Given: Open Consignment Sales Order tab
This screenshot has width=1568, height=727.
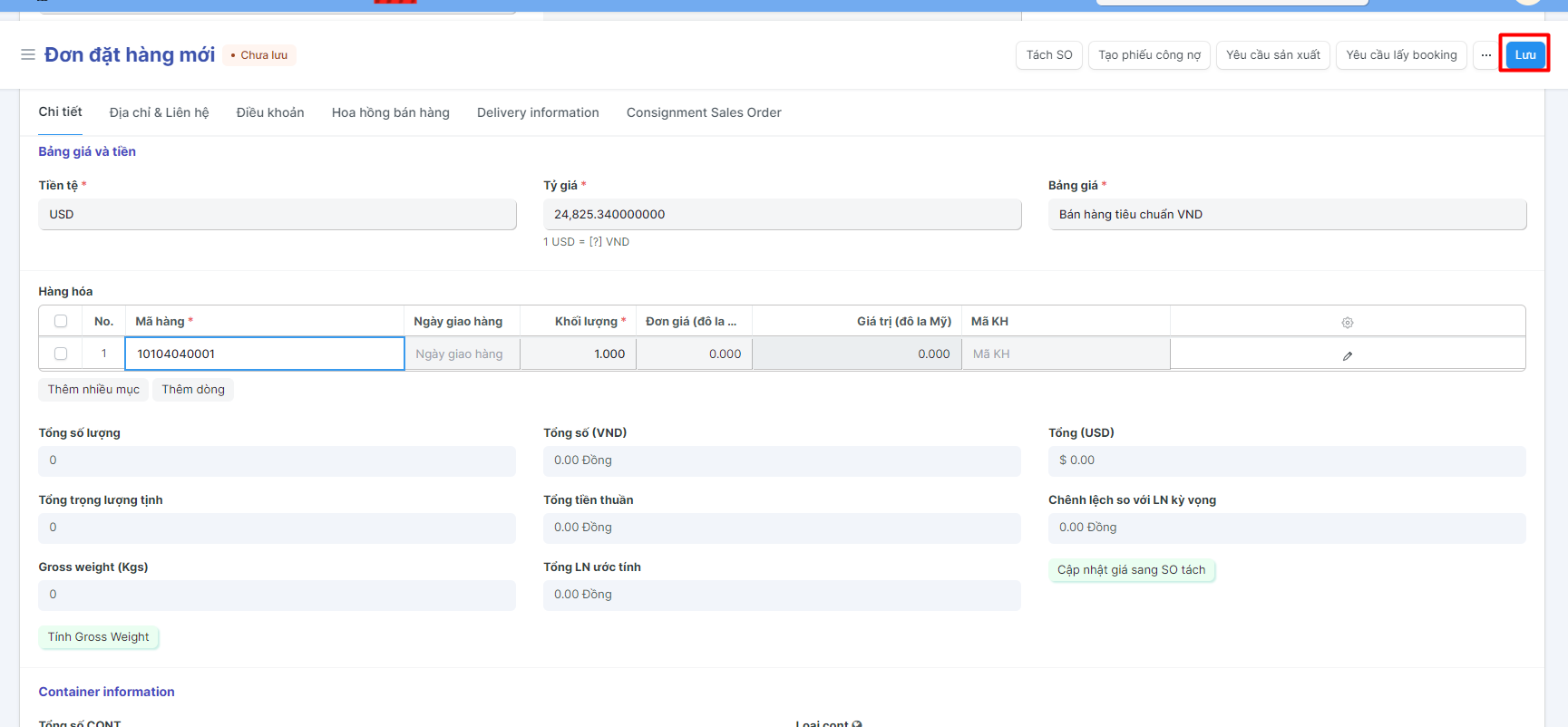Looking at the screenshot, I should click(703, 112).
